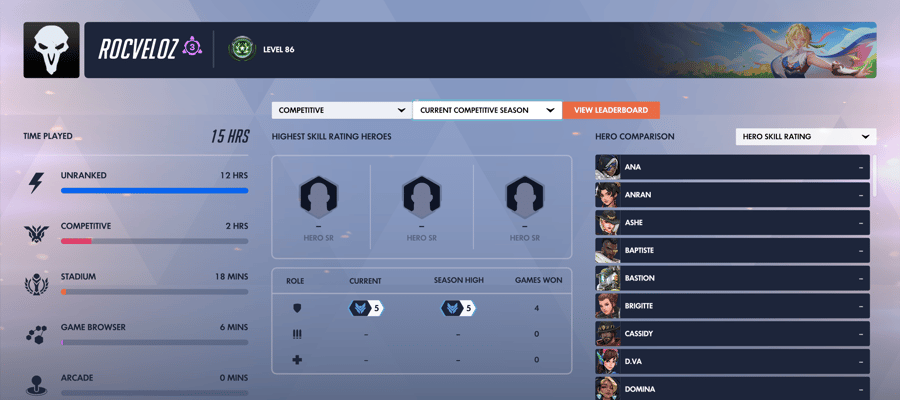The width and height of the screenshot is (900, 400).
Task: Click the Season High rank badge
Action: coord(458,308)
